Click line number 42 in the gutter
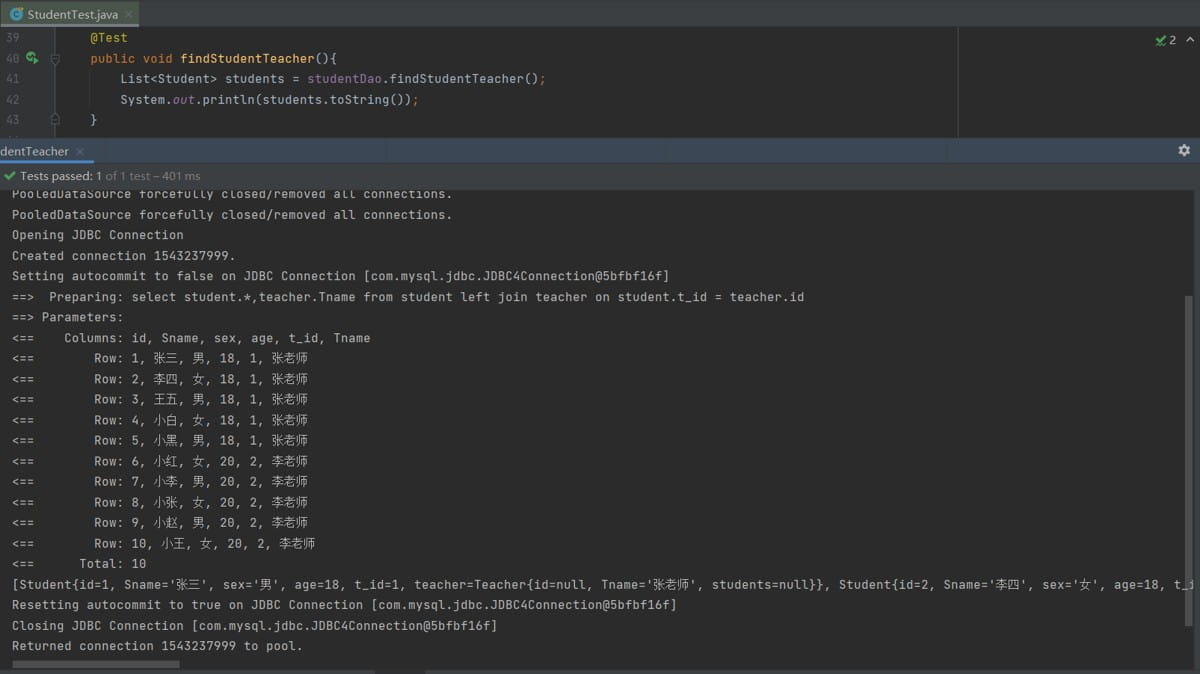 13,100
